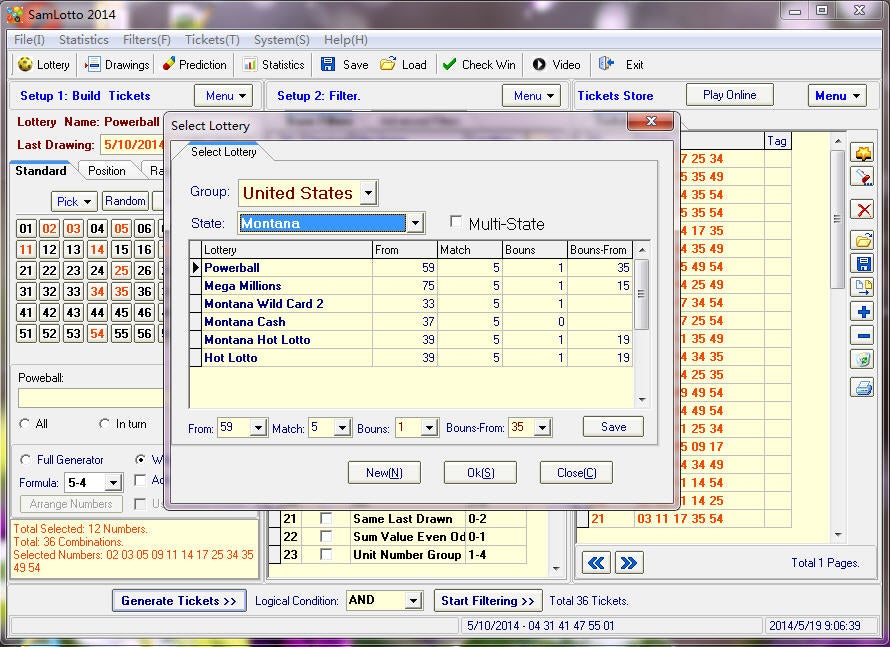Open the From 59 dropdown
Viewport: 890px width, 647px height.
coord(258,427)
